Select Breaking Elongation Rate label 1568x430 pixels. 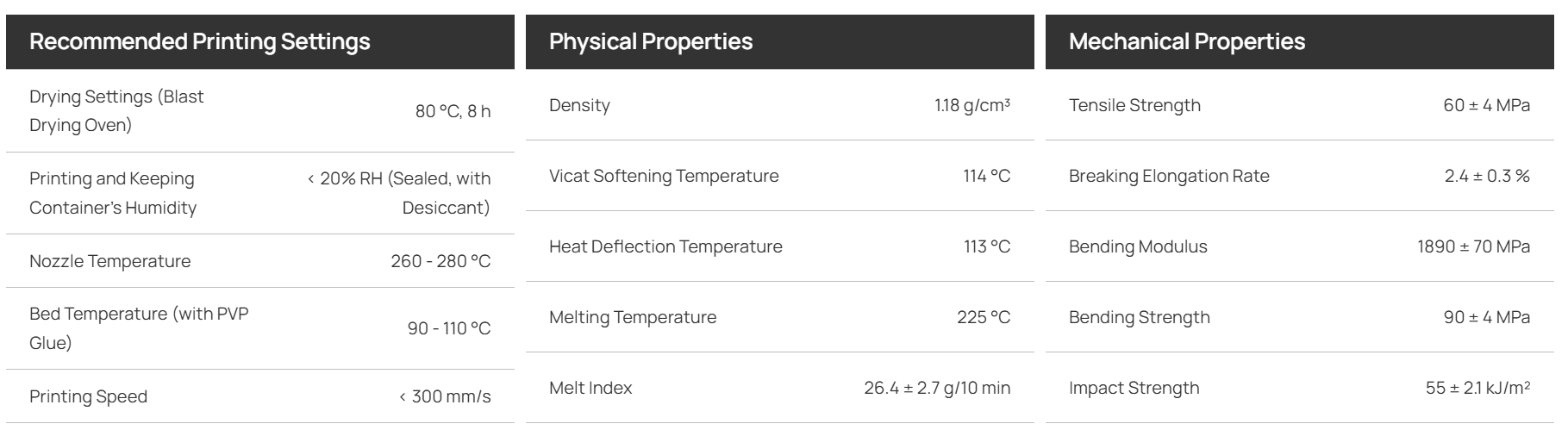(1169, 176)
